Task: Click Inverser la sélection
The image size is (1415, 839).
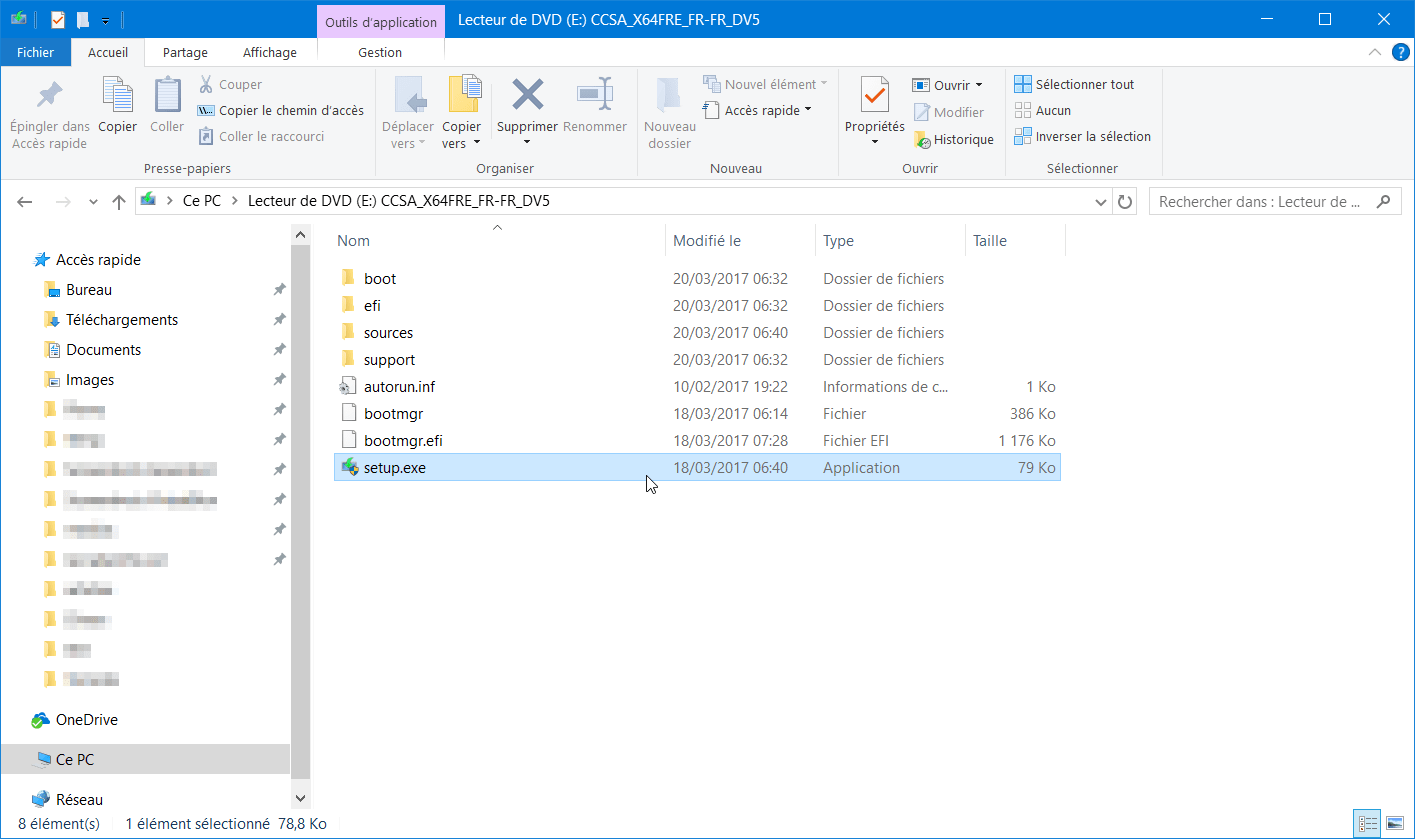Action: coord(1082,137)
